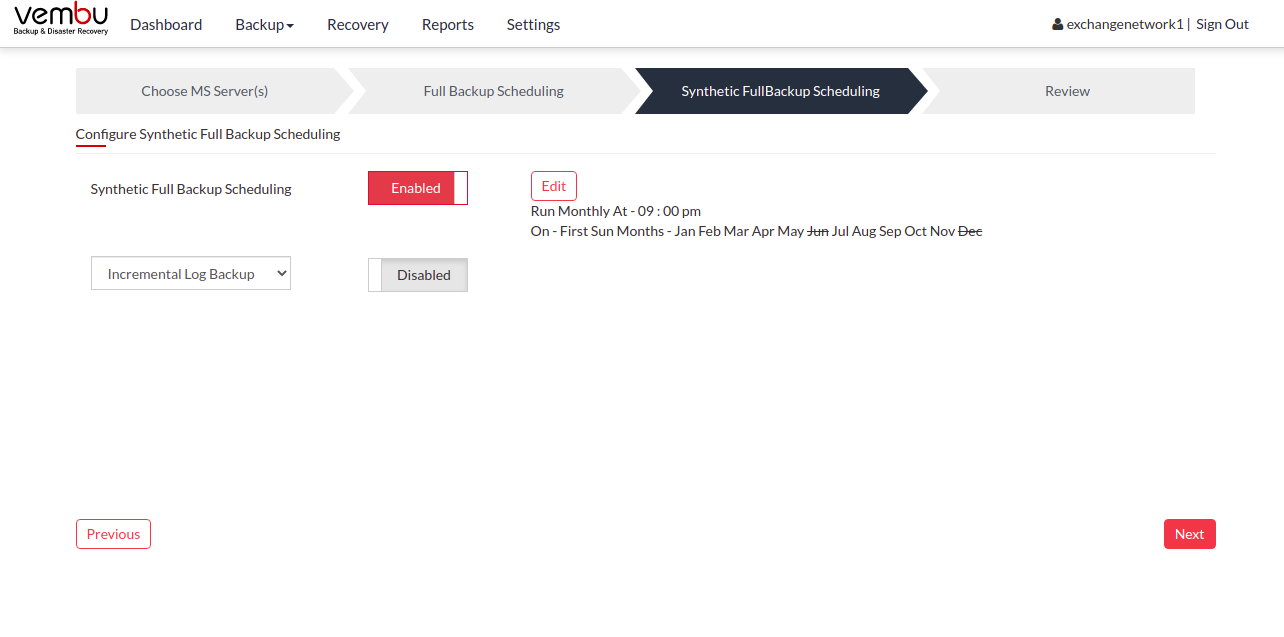Click the user profile icon beside exchangenetwork1
Viewport: 1284px width, 637px height.
tap(1057, 24)
